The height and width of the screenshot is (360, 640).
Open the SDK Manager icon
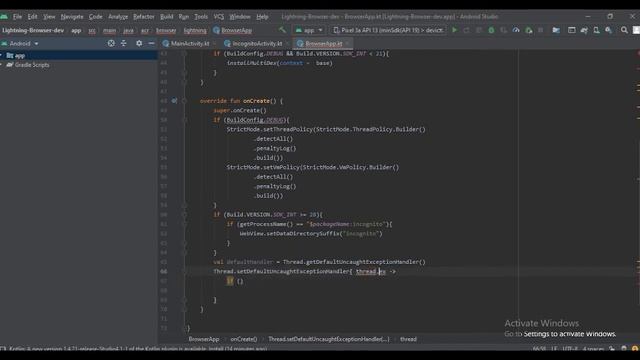click(609, 30)
